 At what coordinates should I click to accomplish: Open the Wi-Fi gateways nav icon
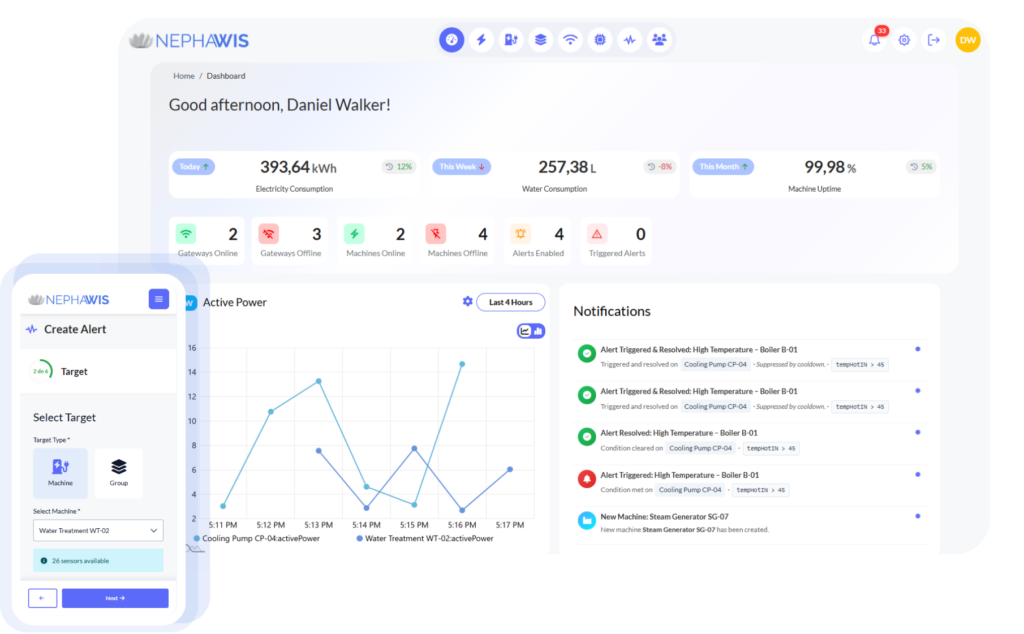[x=570, y=40]
